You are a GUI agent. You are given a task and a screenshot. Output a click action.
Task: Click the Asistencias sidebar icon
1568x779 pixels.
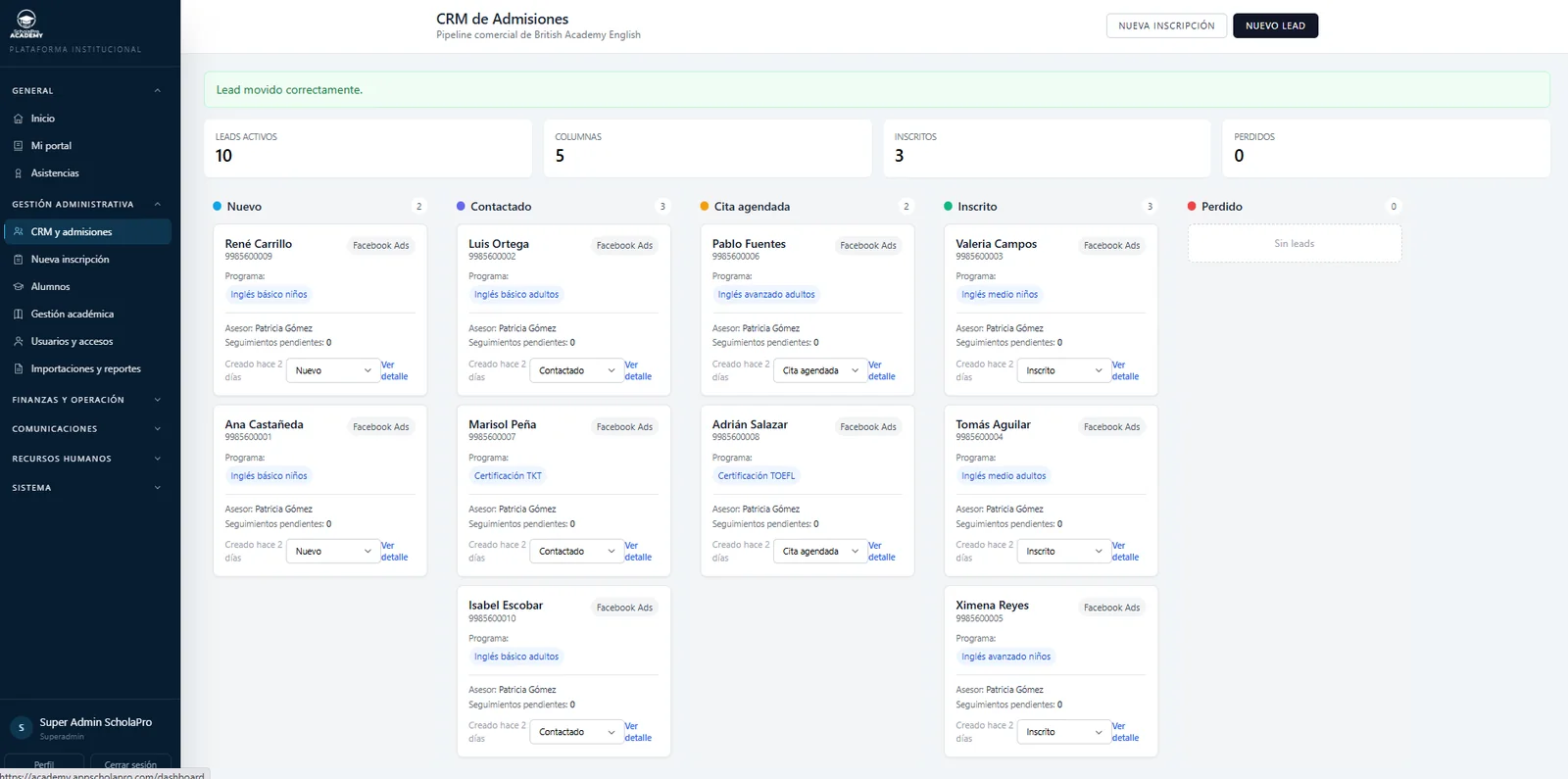pos(19,173)
